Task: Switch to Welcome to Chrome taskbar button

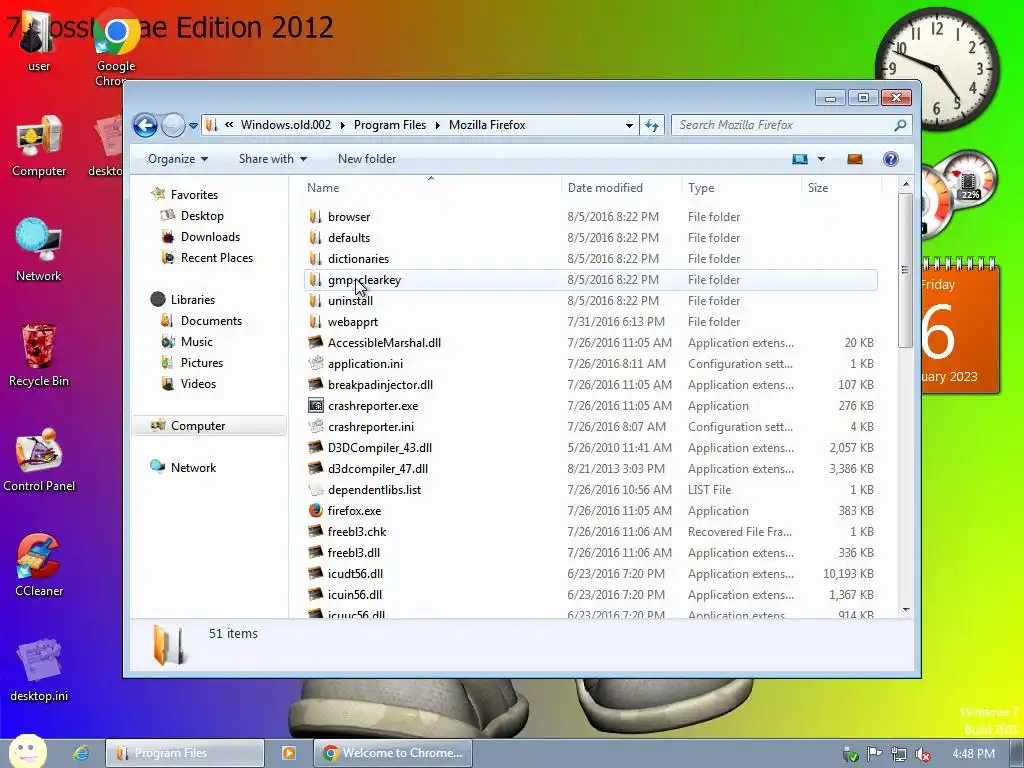Action: pyautogui.click(x=392, y=753)
